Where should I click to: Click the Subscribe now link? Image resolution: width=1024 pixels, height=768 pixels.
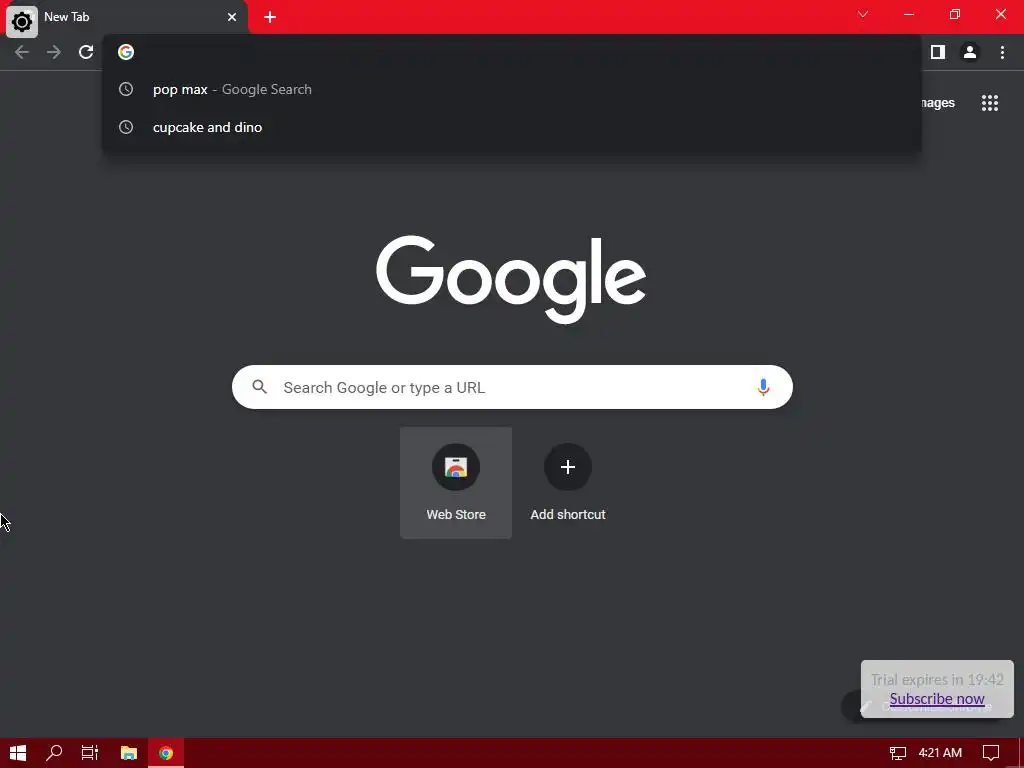click(937, 699)
